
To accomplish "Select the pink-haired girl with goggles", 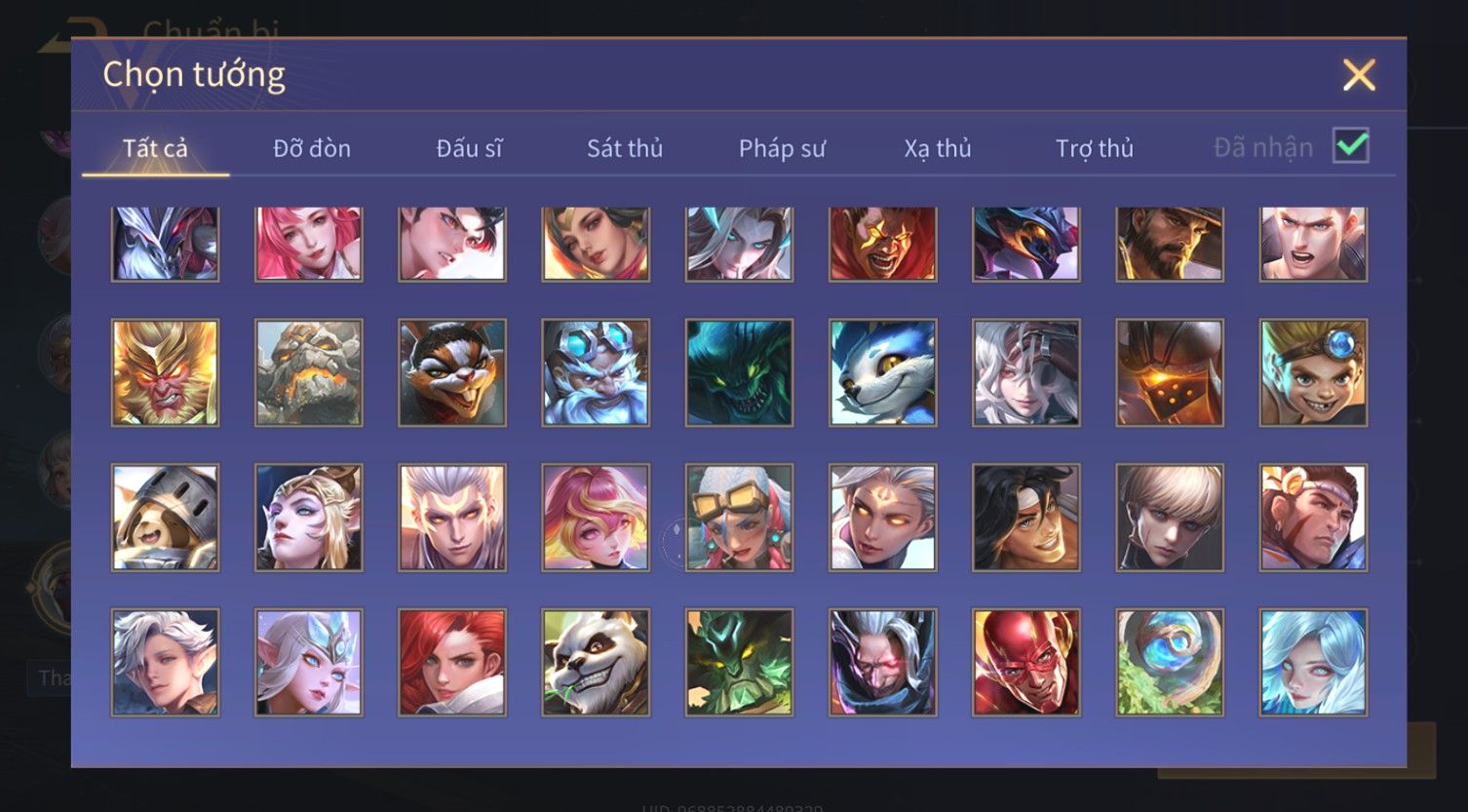I will pyautogui.click(x=739, y=518).
